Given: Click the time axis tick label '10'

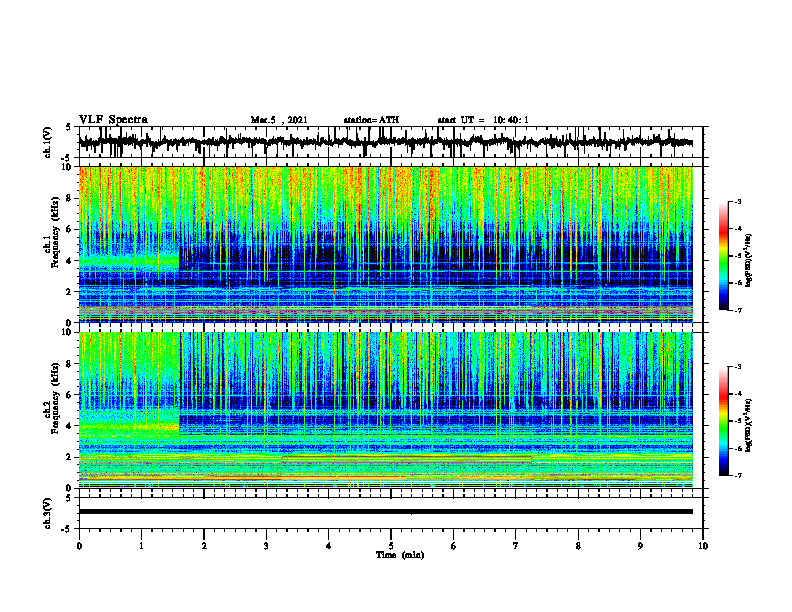Looking at the screenshot, I should [703, 546].
